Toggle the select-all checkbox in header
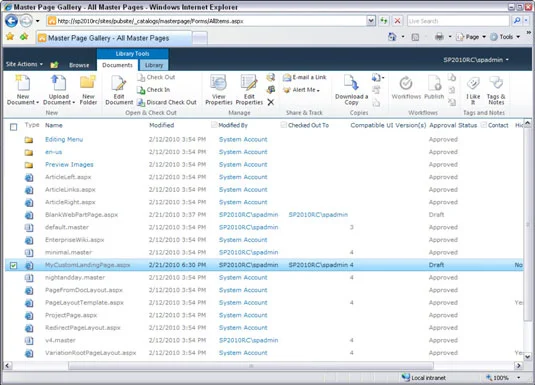 coord(13,127)
